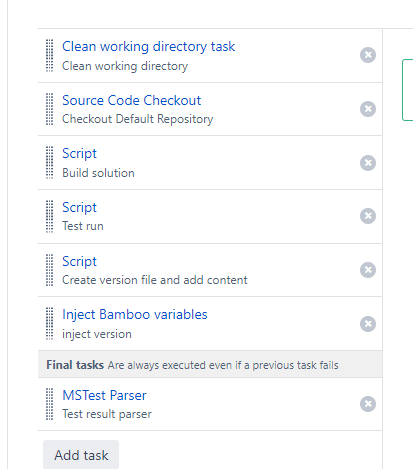413x469 pixels.
Task: Delete the Test run script task
Action: [368, 216]
